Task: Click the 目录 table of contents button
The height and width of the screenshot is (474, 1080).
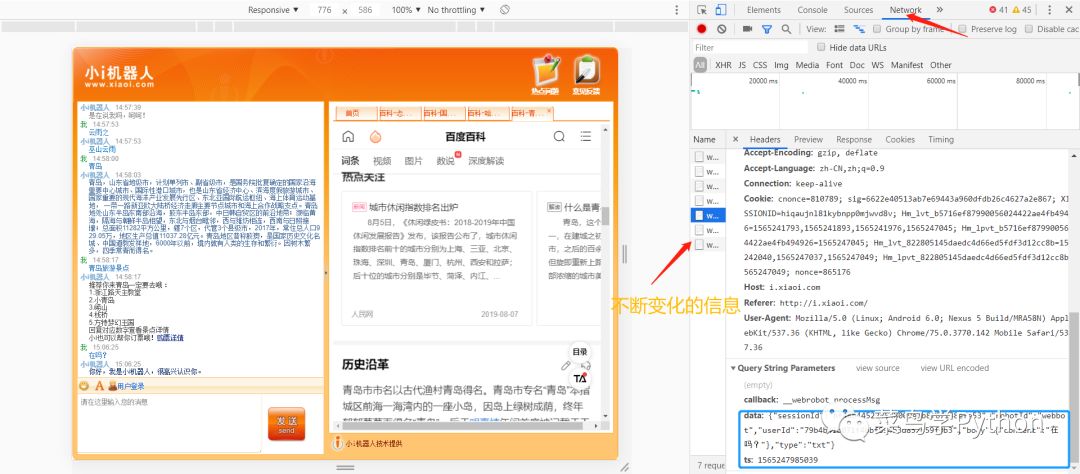Action: click(580, 351)
